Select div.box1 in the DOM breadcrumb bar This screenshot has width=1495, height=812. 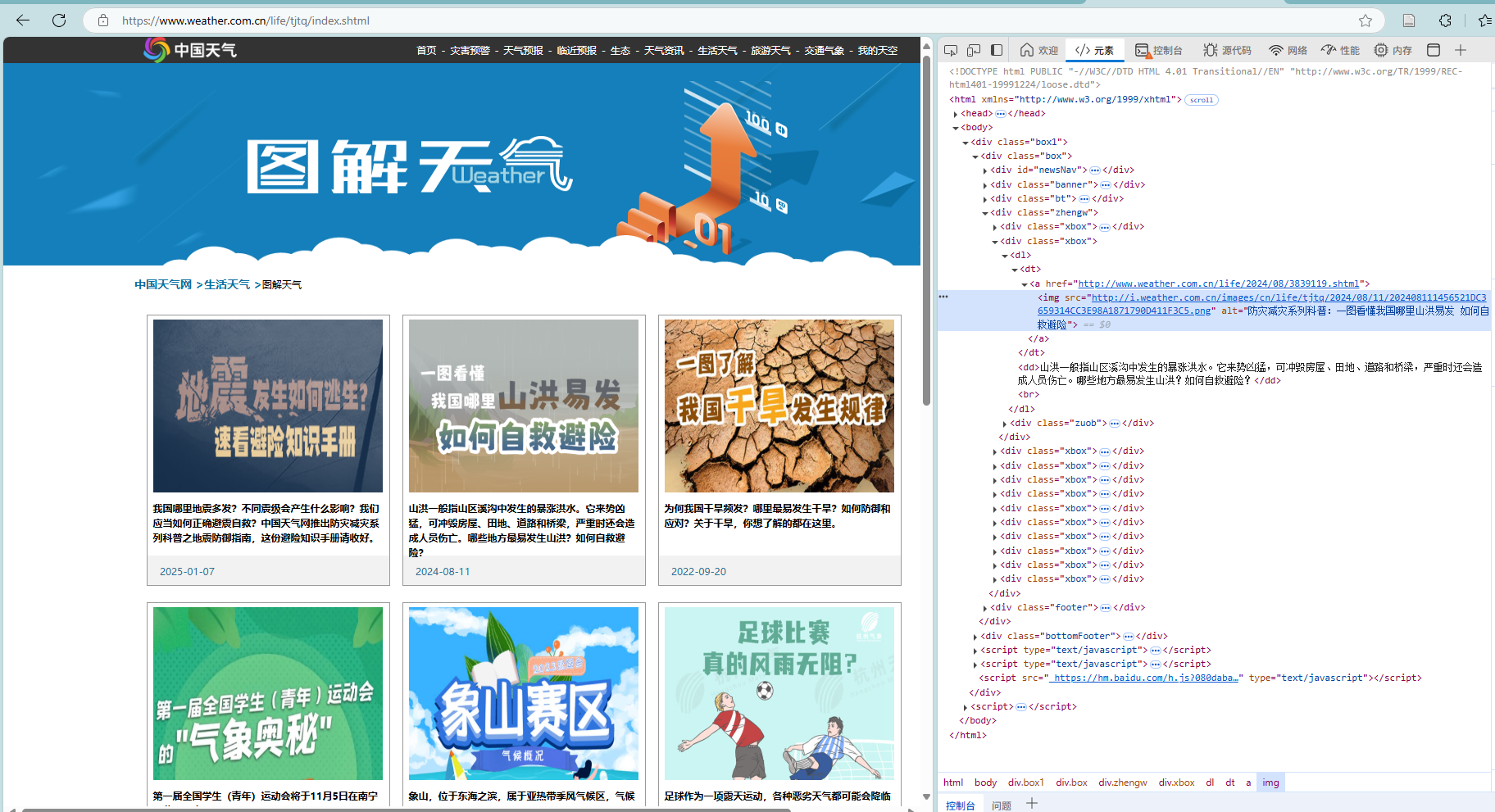[1025, 783]
